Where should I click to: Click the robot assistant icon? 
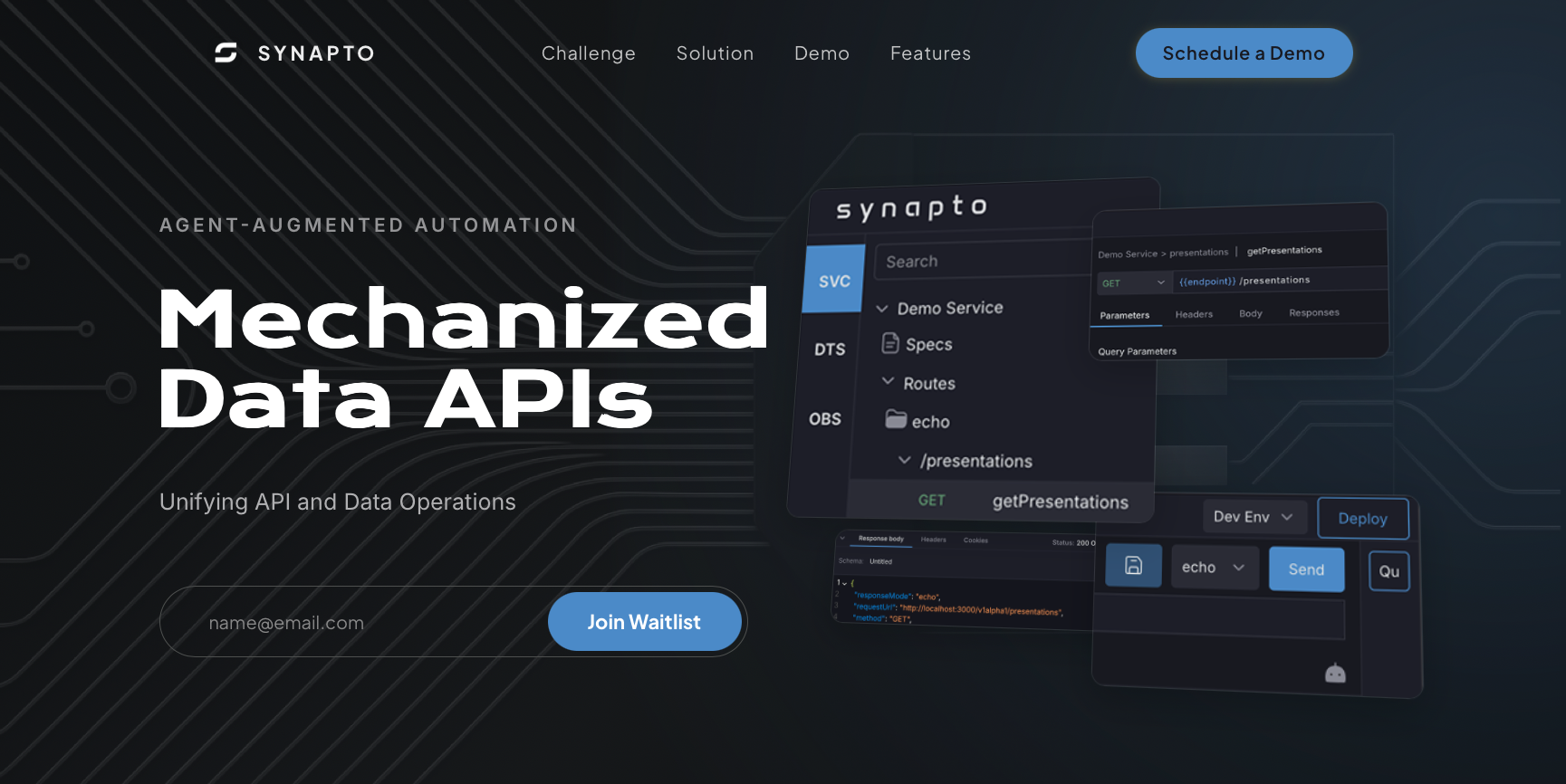[x=1335, y=674]
